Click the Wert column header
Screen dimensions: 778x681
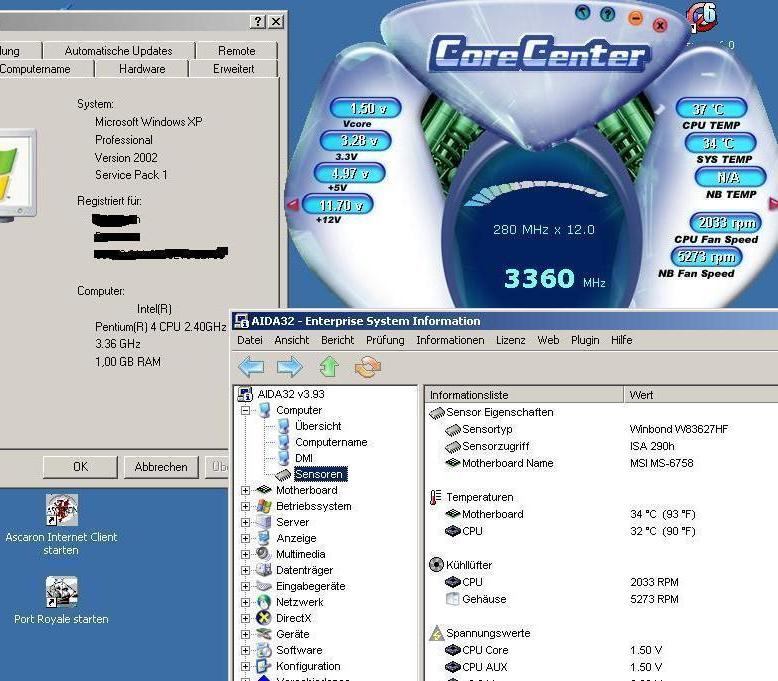point(701,395)
